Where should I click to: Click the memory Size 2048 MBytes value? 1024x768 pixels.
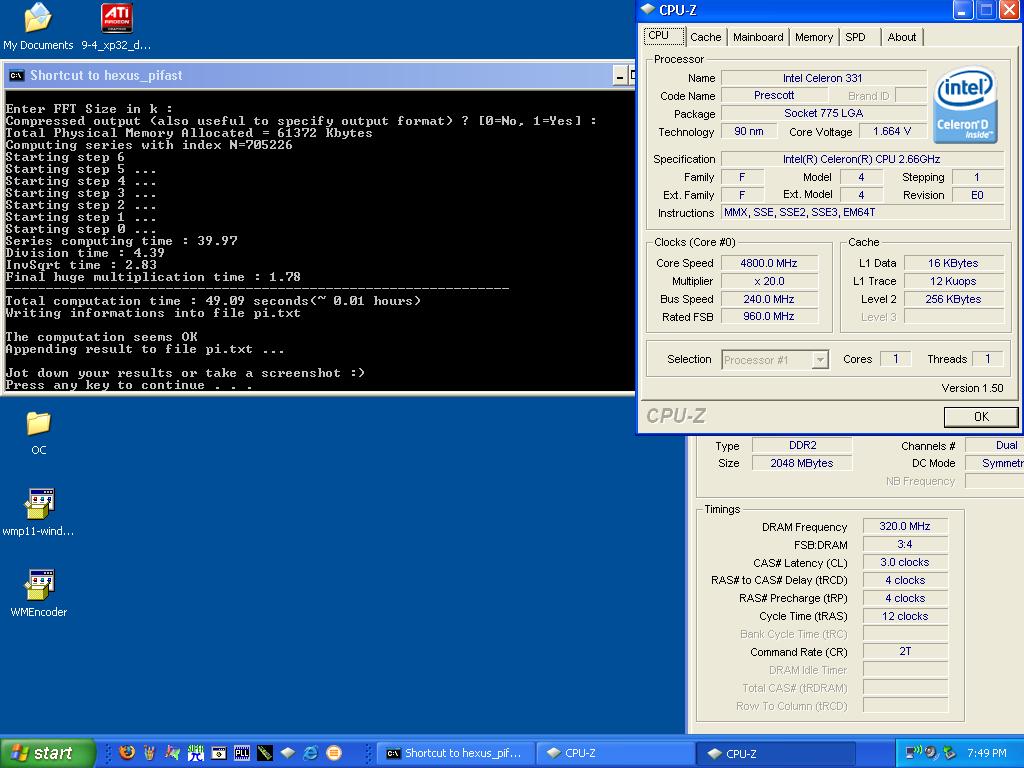(802, 463)
